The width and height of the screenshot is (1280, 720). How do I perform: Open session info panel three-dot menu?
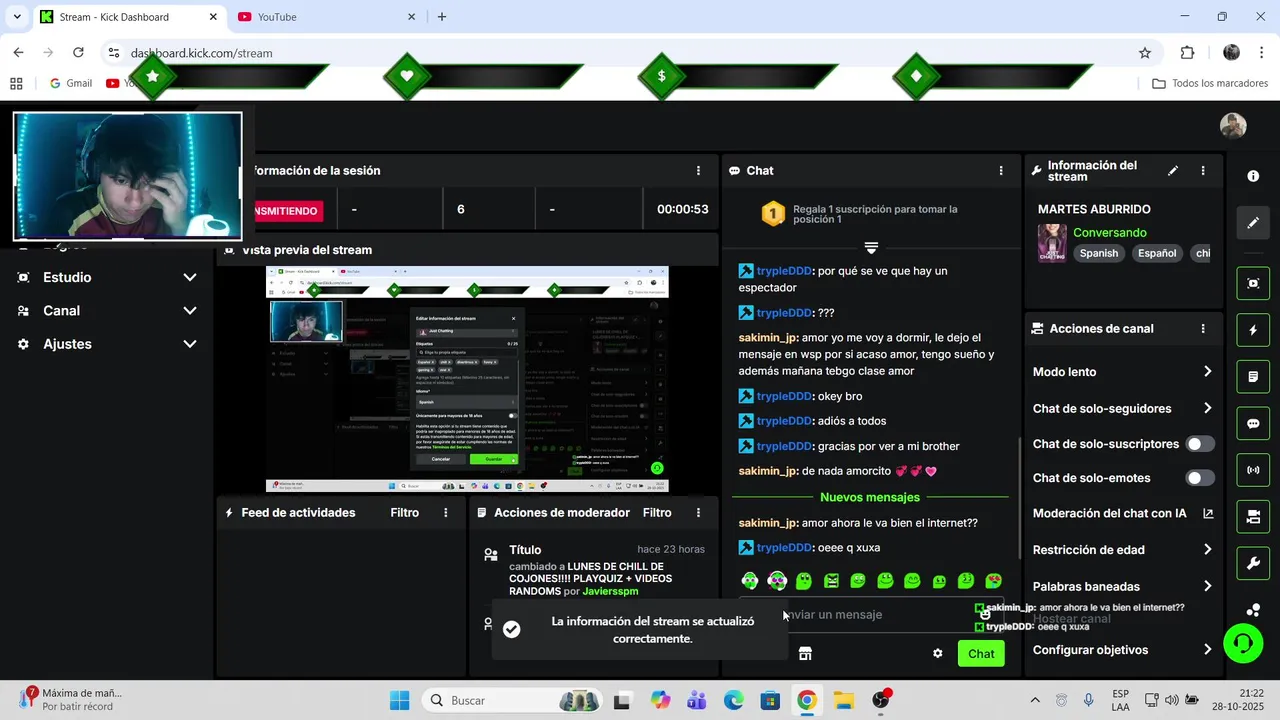coord(698,171)
